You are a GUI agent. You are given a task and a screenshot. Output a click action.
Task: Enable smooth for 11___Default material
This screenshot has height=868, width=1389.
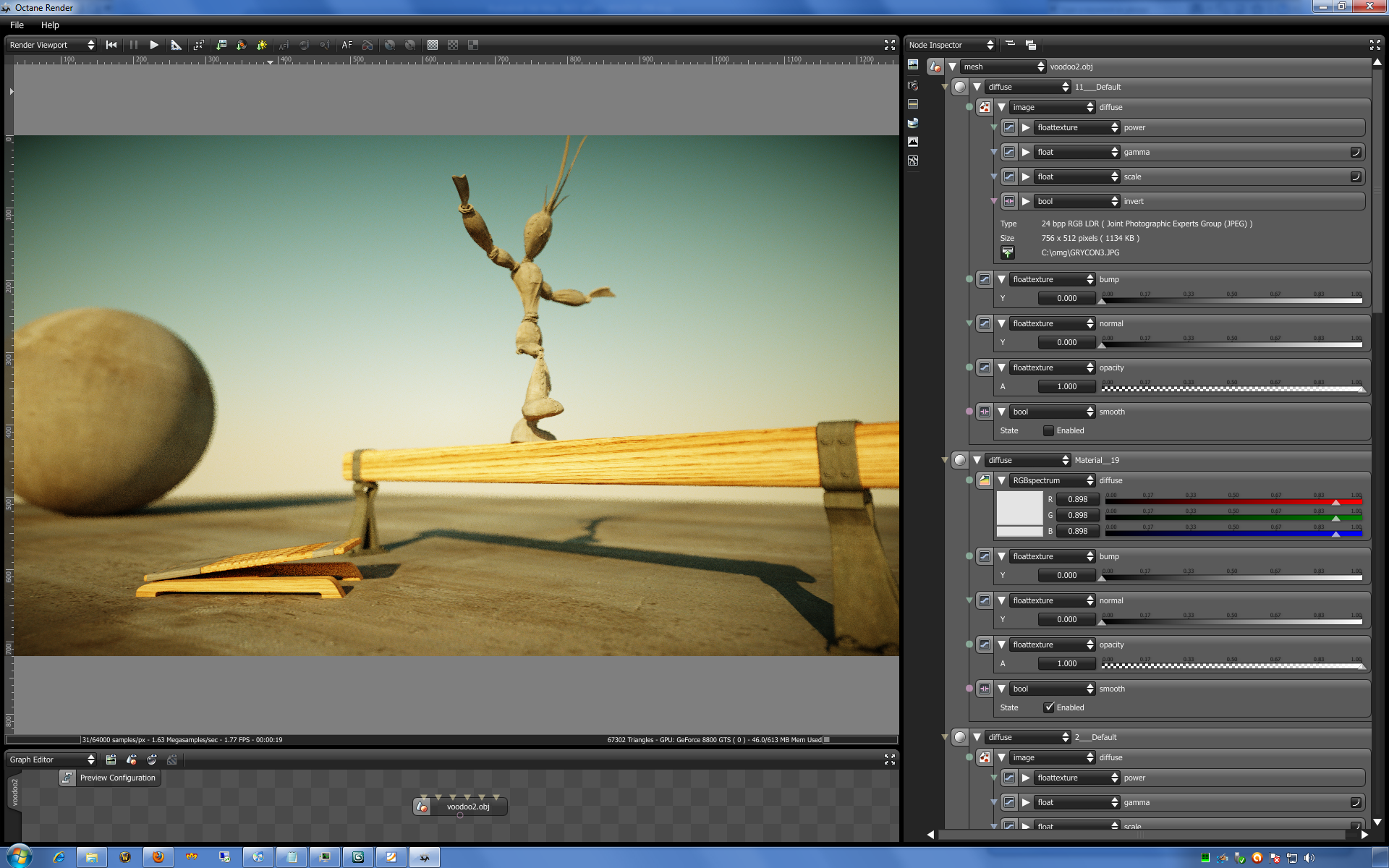[x=1048, y=430]
